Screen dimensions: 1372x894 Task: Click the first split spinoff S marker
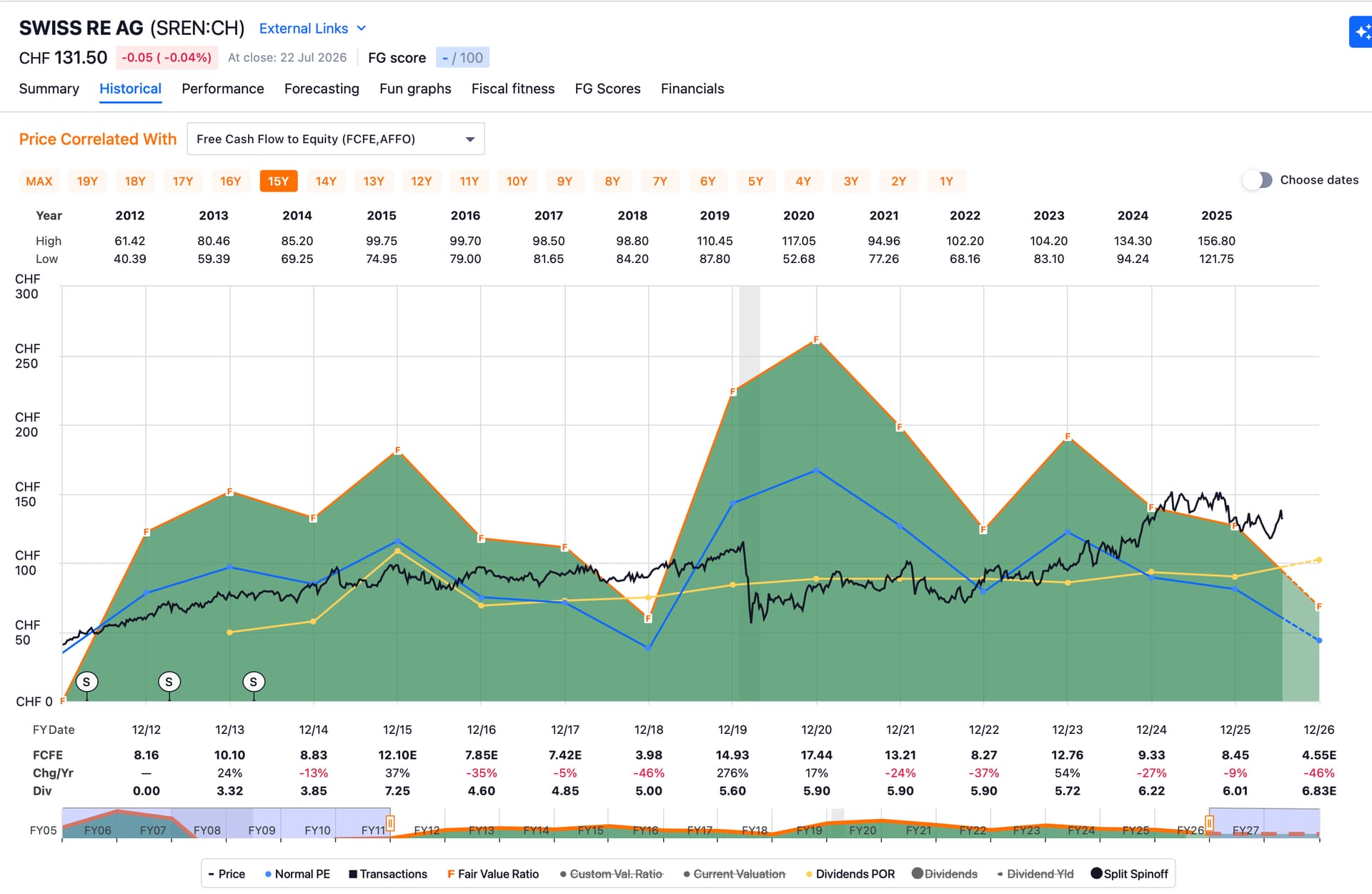pyautogui.click(x=86, y=682)
